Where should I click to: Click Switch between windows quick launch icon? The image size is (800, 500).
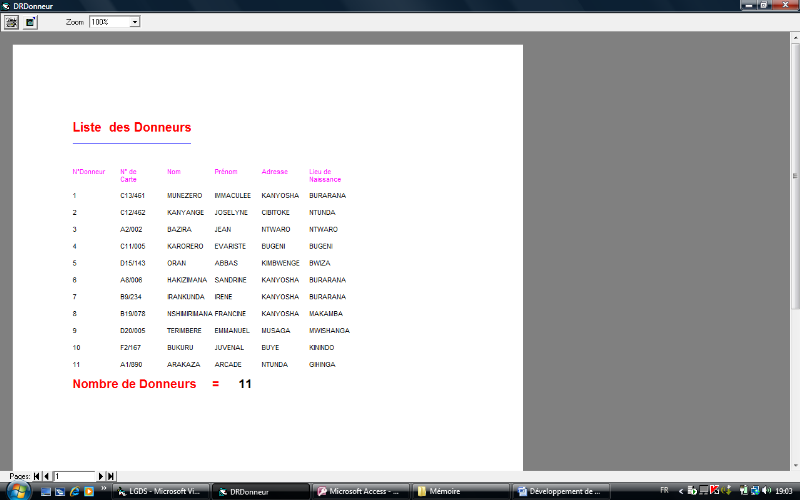60,491
